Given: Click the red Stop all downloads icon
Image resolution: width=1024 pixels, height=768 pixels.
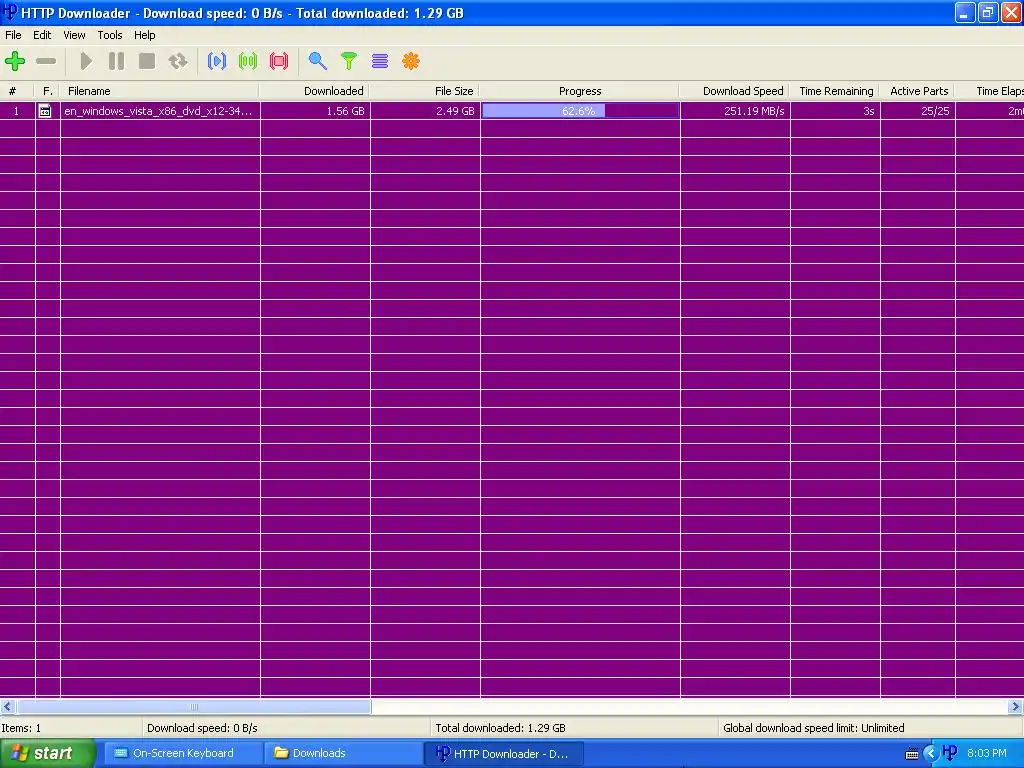Looking at the screenshot, I should (x=279, y=61).
